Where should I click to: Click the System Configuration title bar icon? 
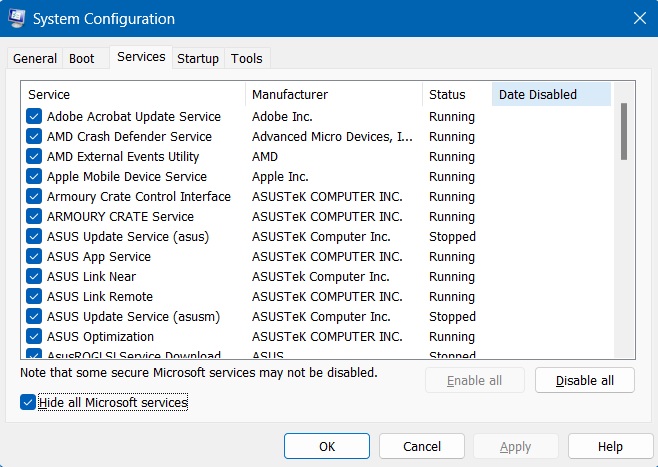click(16, 18)
